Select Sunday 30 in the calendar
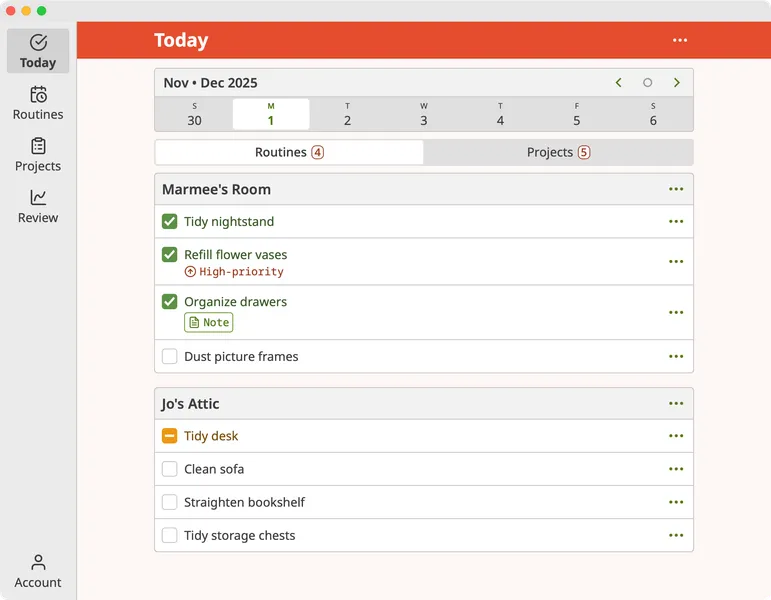The image size is (771, 600). (x=194, y=115)
